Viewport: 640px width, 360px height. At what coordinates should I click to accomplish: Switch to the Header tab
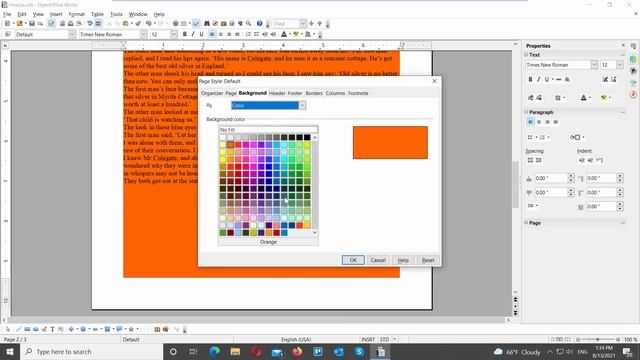click(277, 93)
